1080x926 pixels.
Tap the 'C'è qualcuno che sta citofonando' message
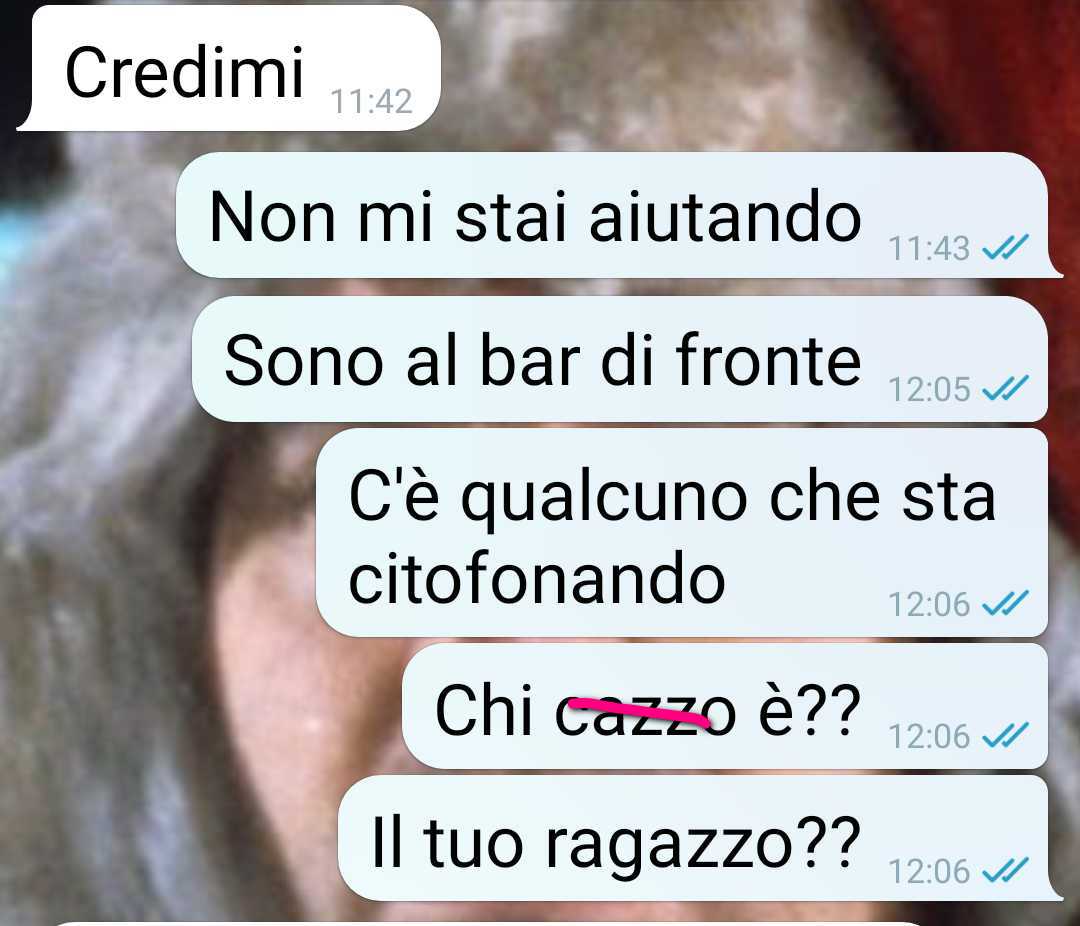tap(682, 533)
